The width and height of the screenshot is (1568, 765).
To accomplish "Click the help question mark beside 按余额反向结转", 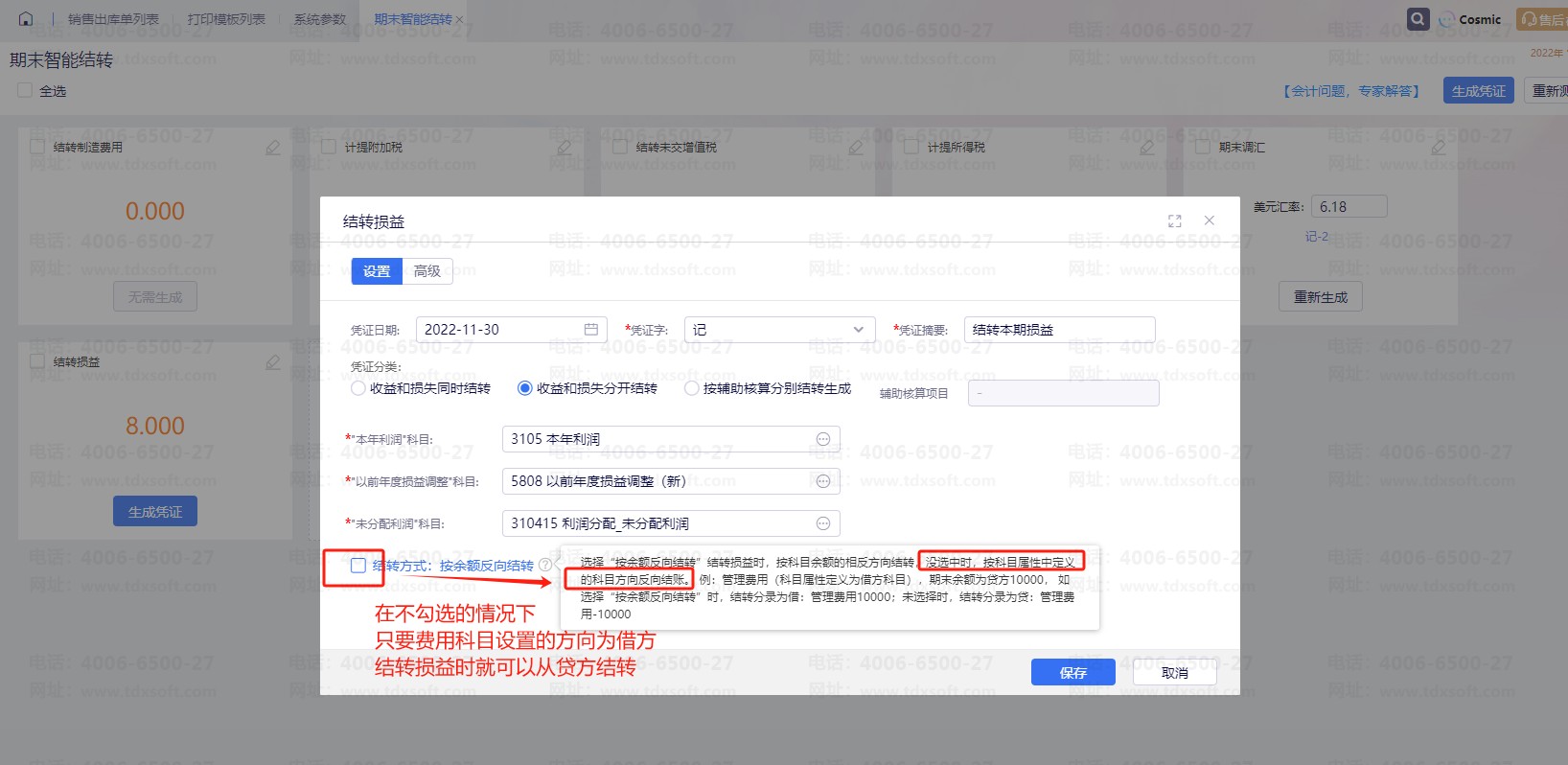I will click(x=545, y=566).
